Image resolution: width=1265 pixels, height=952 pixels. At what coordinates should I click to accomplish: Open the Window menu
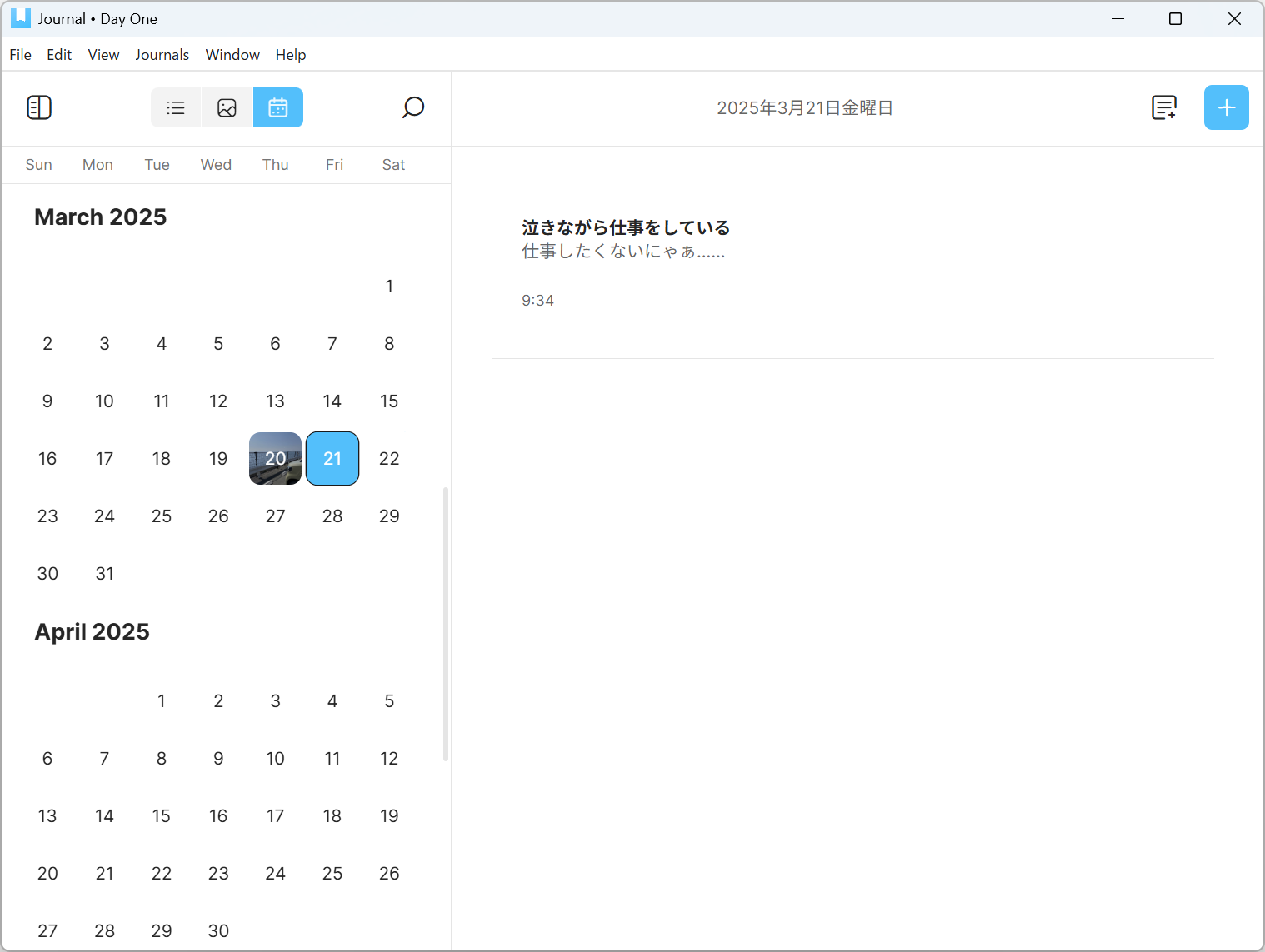(232, 55)
